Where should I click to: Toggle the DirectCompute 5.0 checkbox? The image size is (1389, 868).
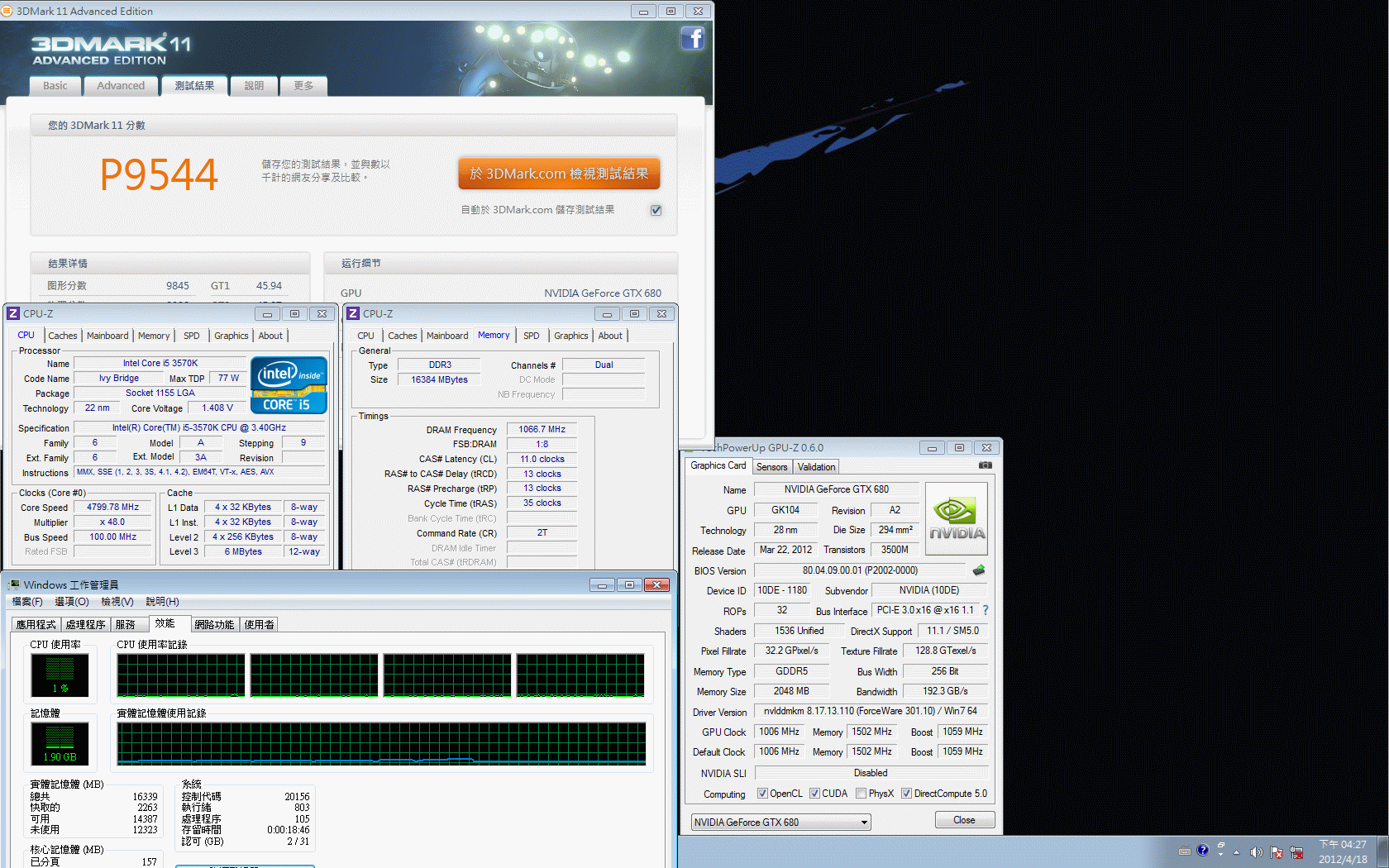(906, 794)
